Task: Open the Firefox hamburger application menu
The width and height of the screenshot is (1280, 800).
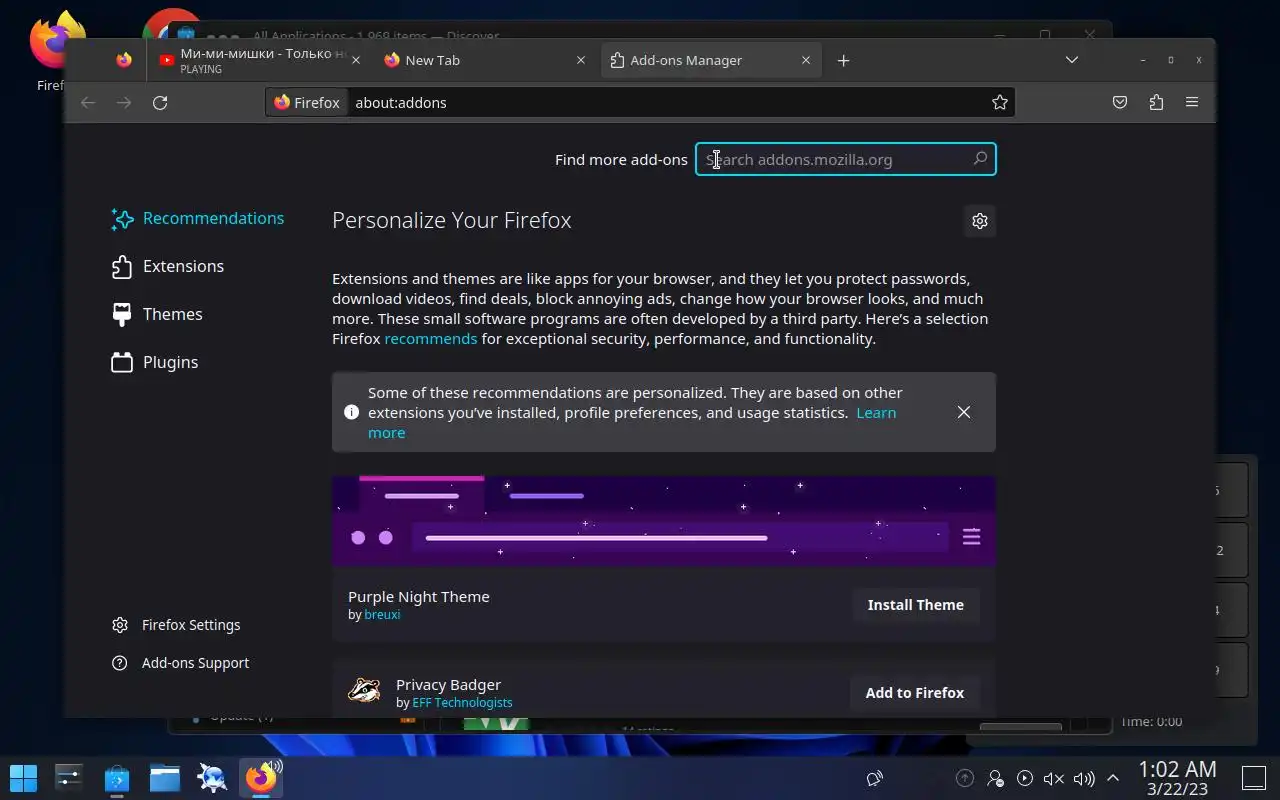Action: (x=1192, y=102)
